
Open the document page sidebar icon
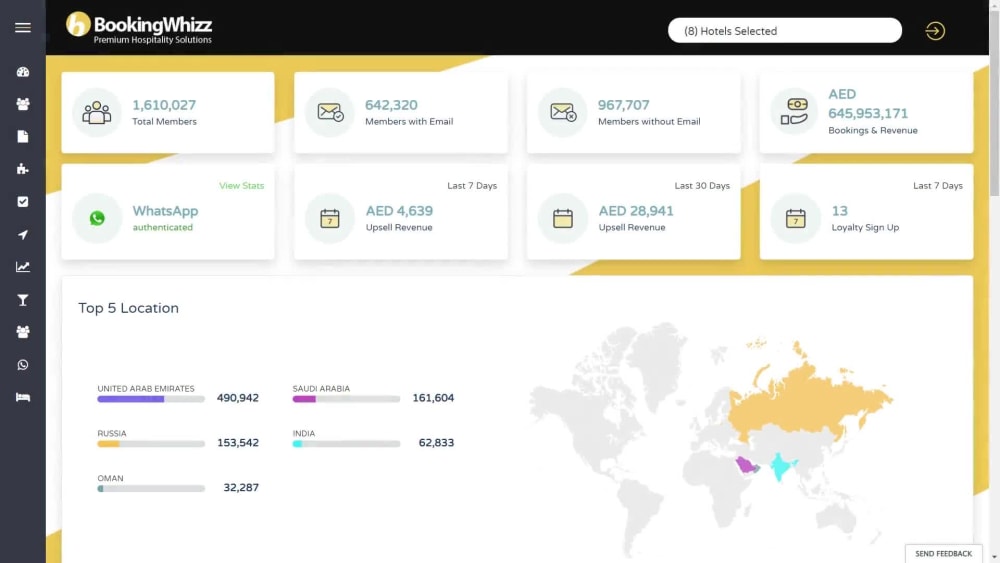tap(23, 136)
